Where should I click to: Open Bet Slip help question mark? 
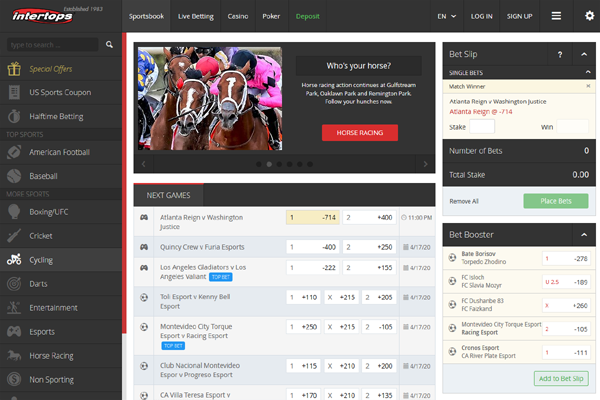click(x=560, y=55)
